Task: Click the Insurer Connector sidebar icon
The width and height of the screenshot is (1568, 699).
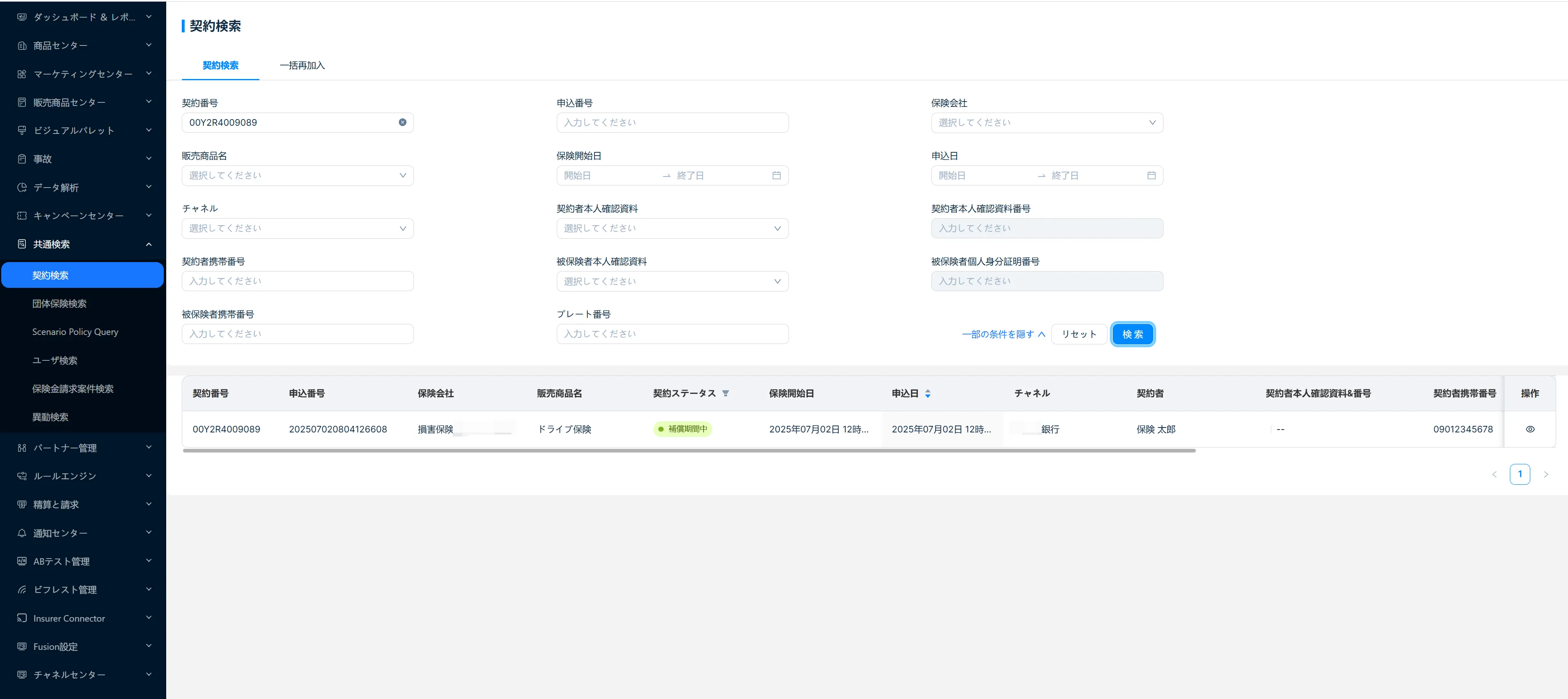Action: pyautogui.click(x=22, y=618)
